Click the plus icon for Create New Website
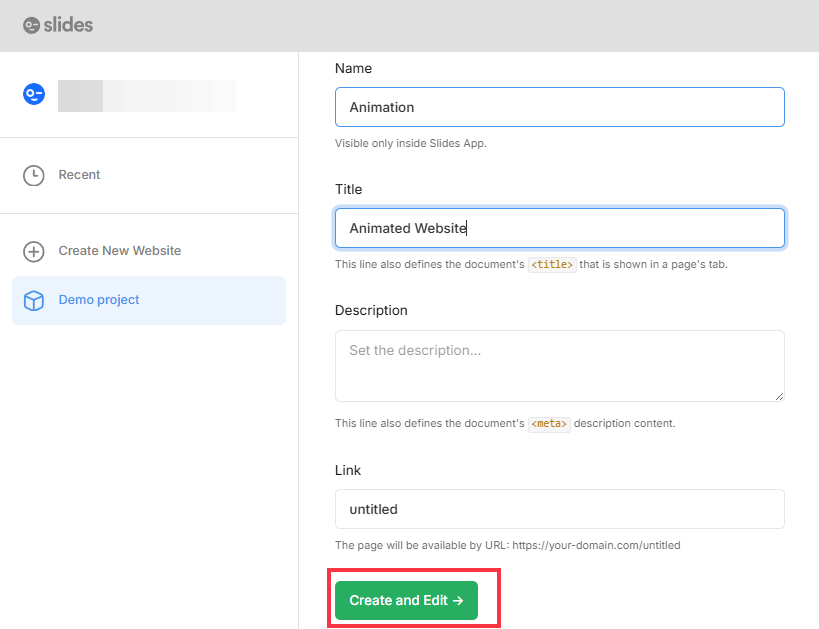819x629 pixels. pos(33,251)
